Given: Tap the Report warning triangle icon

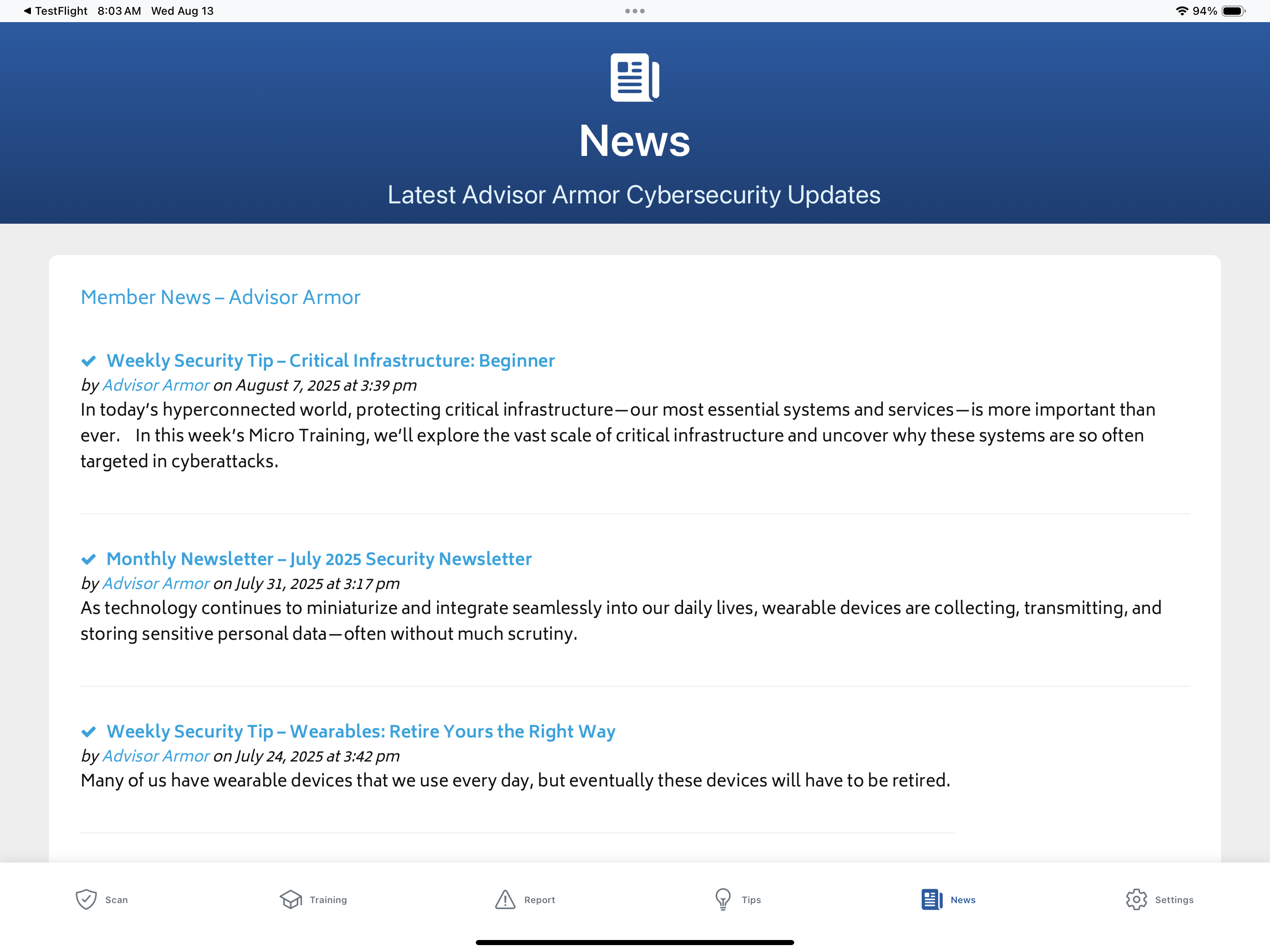Looking at the screenshot, I should coord(505,899).
